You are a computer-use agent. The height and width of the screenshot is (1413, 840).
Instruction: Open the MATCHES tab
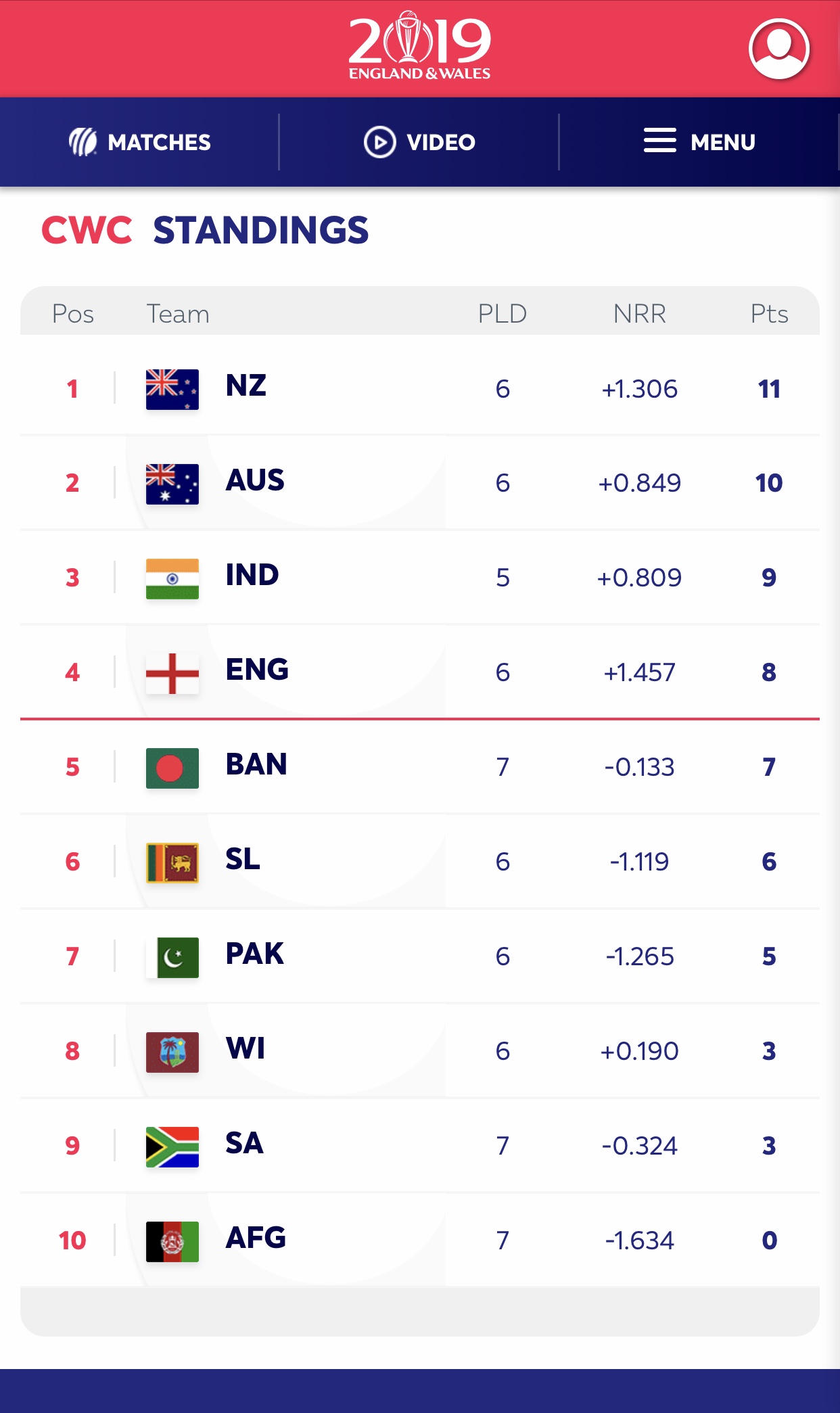[140, 142]
